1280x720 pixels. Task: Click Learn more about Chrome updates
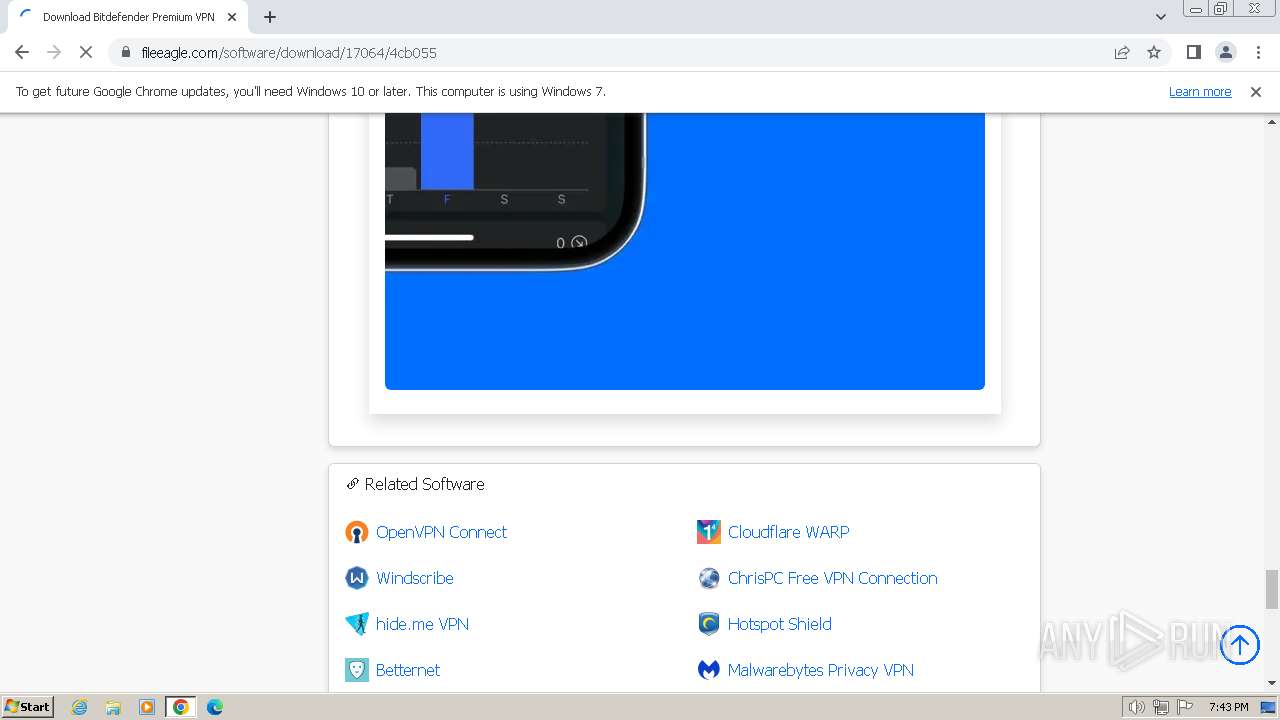(1200, 91)
